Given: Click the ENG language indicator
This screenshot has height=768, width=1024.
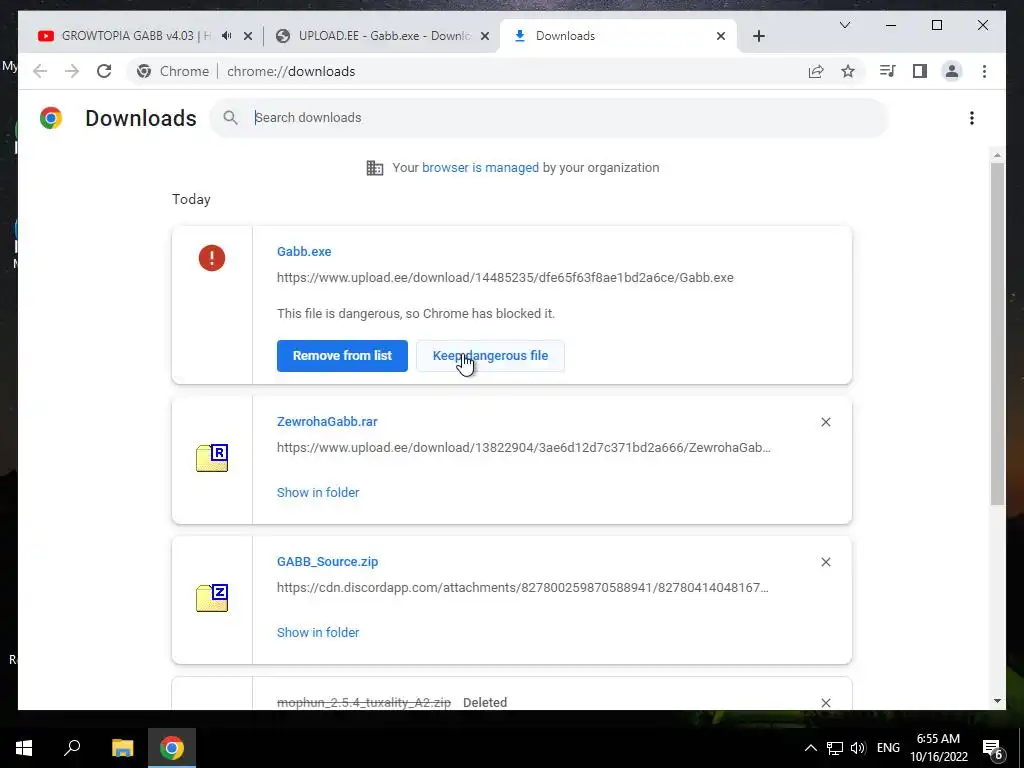Looking at the screenshot, I should tap(888, 748).
